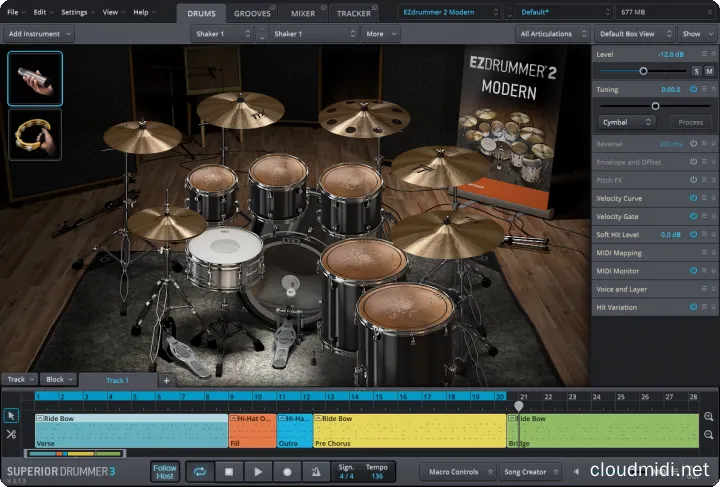Select the tambourine instrument thumbnail
Screen dimensions: 720x487
[35, 134]
